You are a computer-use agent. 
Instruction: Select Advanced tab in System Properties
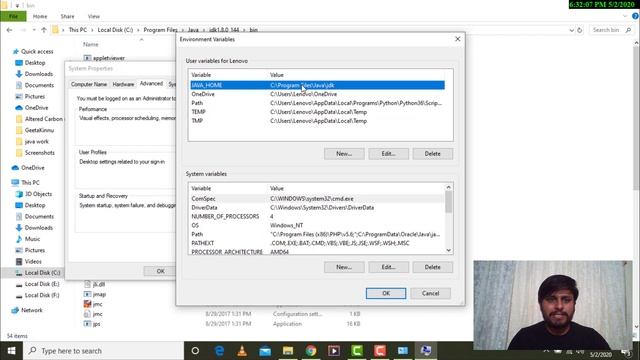151,83
